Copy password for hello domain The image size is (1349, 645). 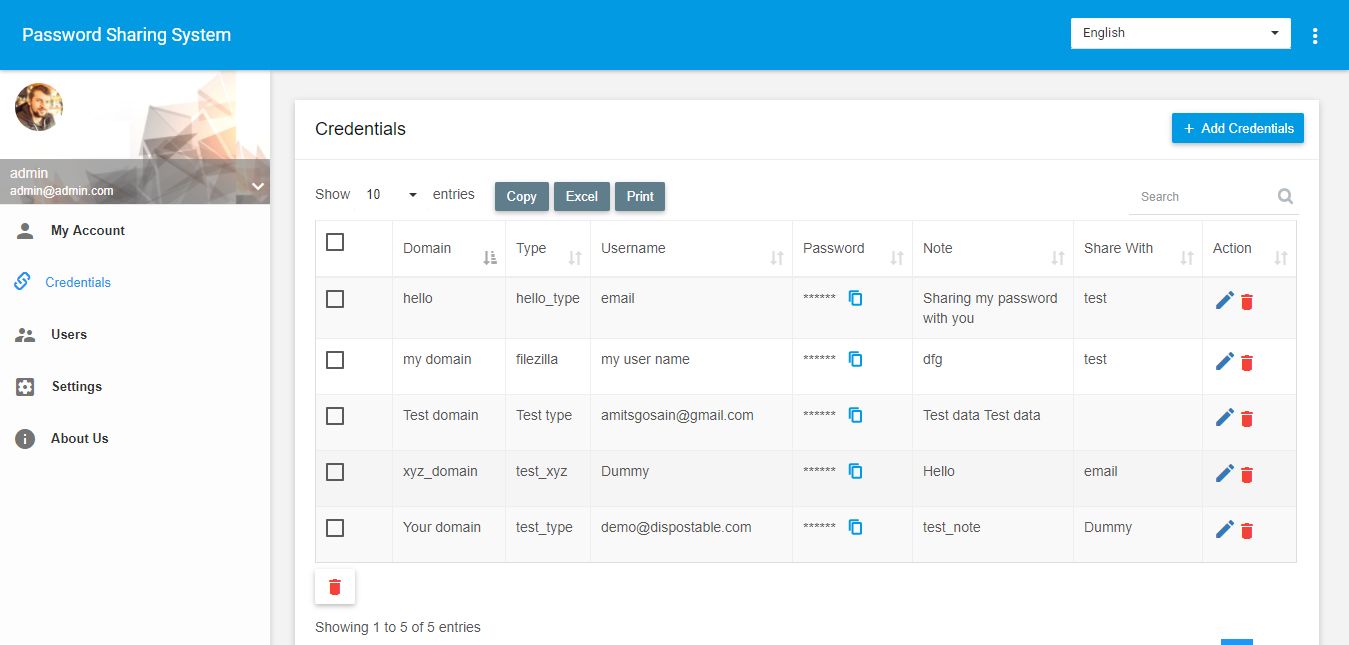click(856, 298)
